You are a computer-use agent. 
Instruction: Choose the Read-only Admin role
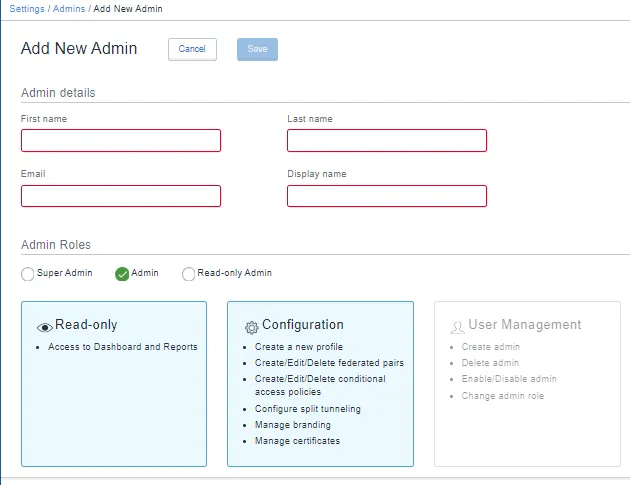(188, 274)
